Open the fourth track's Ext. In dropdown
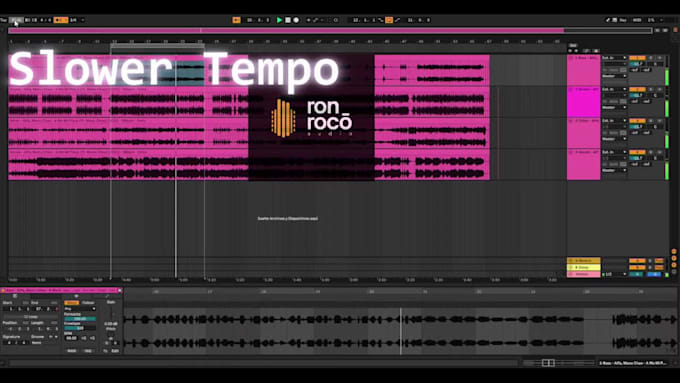 tap(614, 152)
